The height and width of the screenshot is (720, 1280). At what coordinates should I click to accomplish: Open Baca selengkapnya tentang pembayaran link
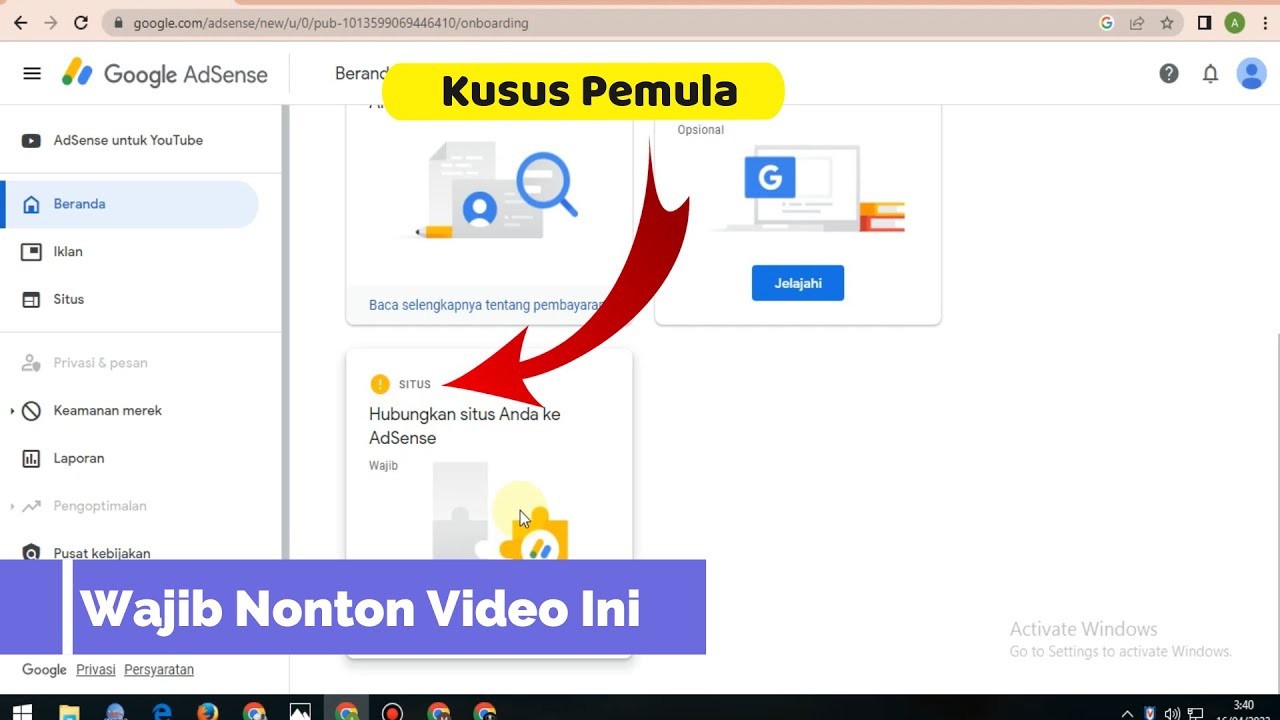(x=486, y=305)
